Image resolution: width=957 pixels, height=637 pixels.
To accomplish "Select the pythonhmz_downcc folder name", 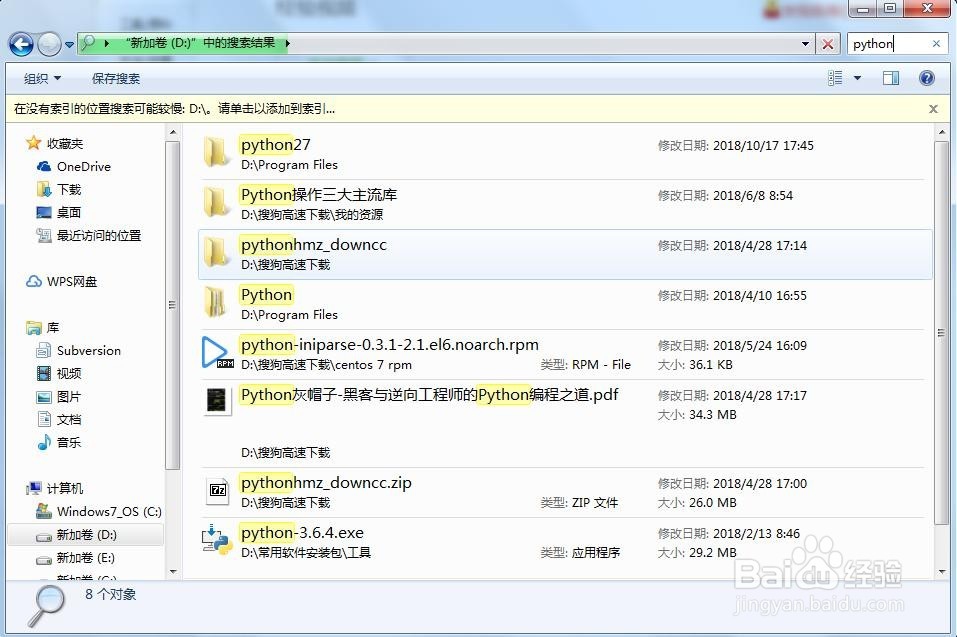I will tap(314, 245).
